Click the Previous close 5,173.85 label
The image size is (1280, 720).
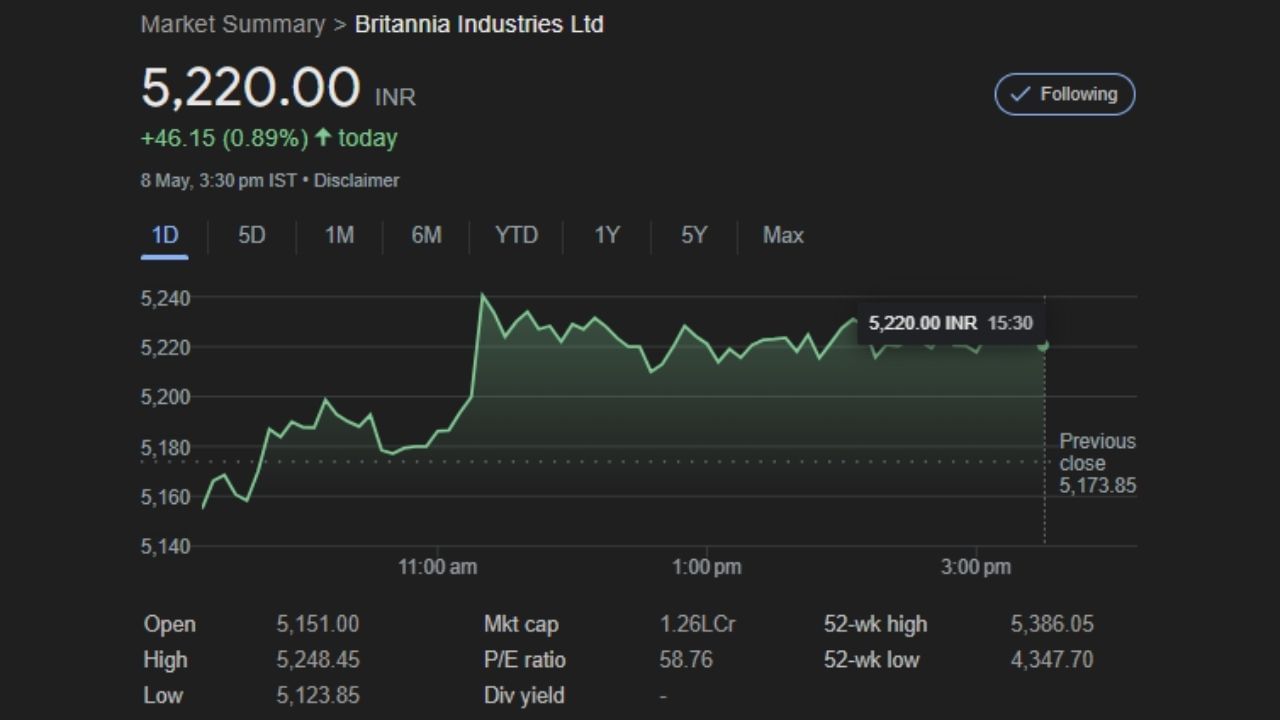pos(1098,463)
